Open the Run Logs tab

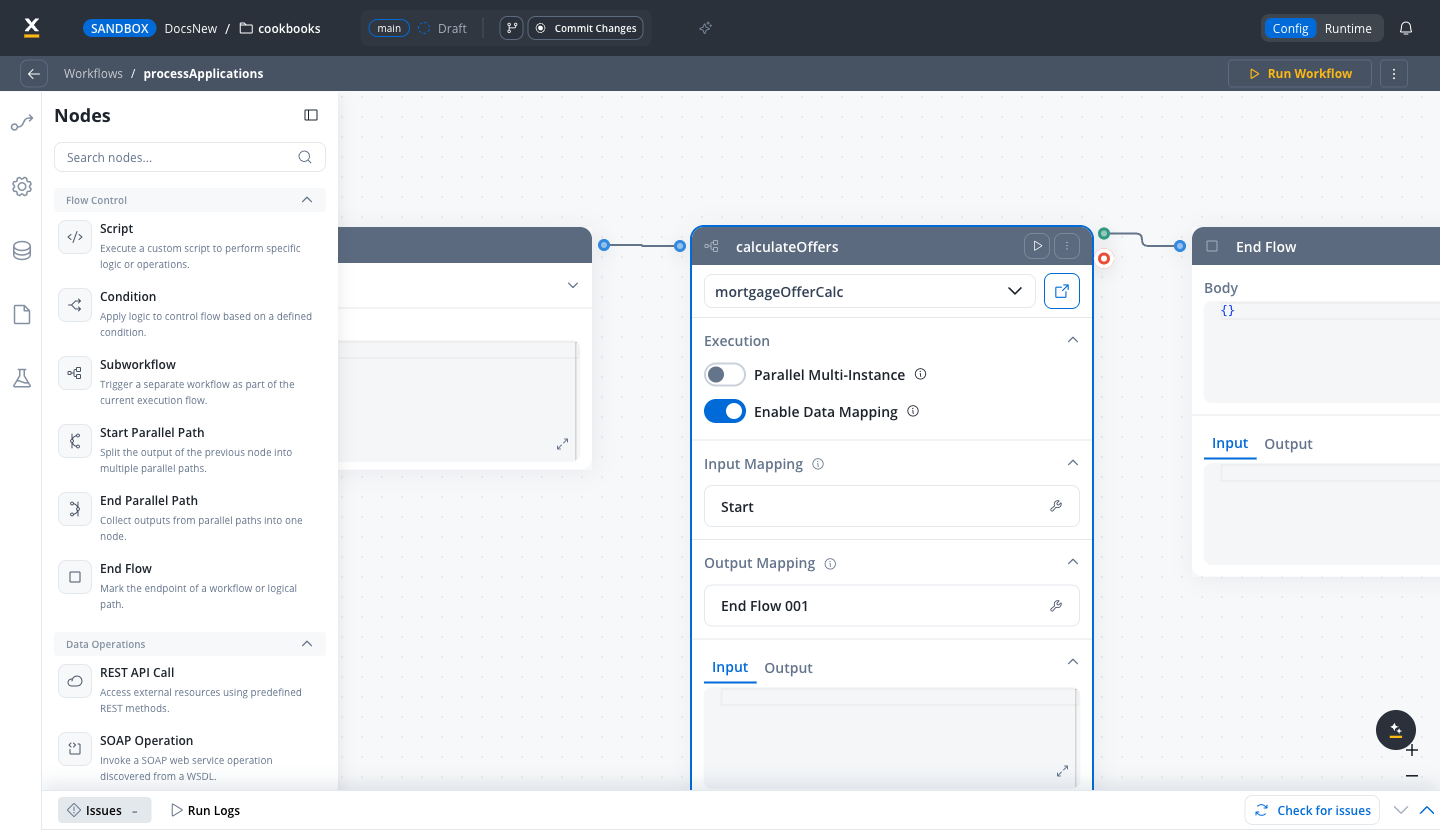205,810
